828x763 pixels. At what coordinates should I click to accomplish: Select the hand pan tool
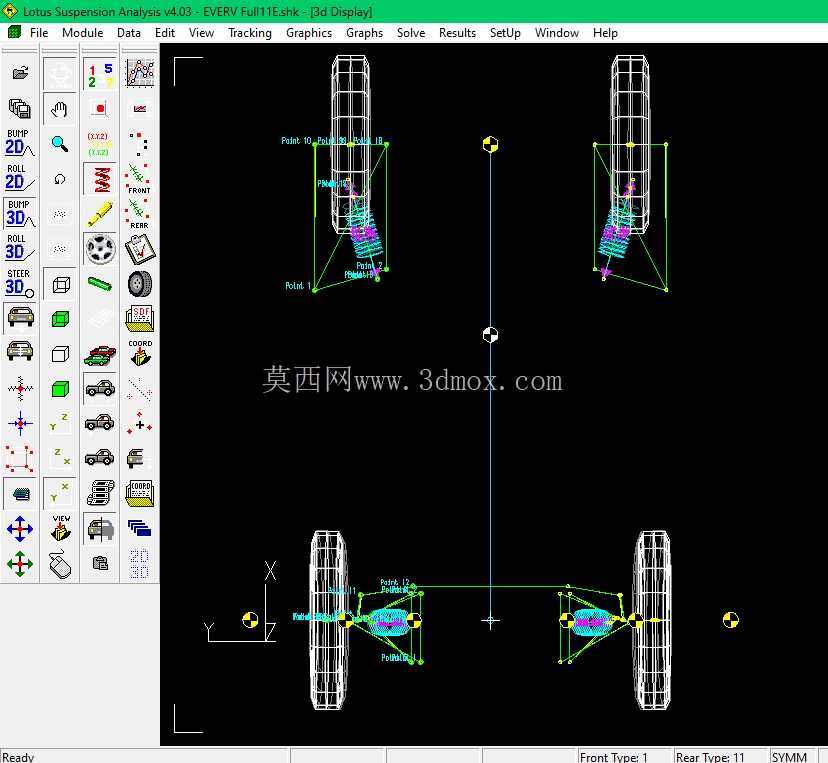coord(60,108)
